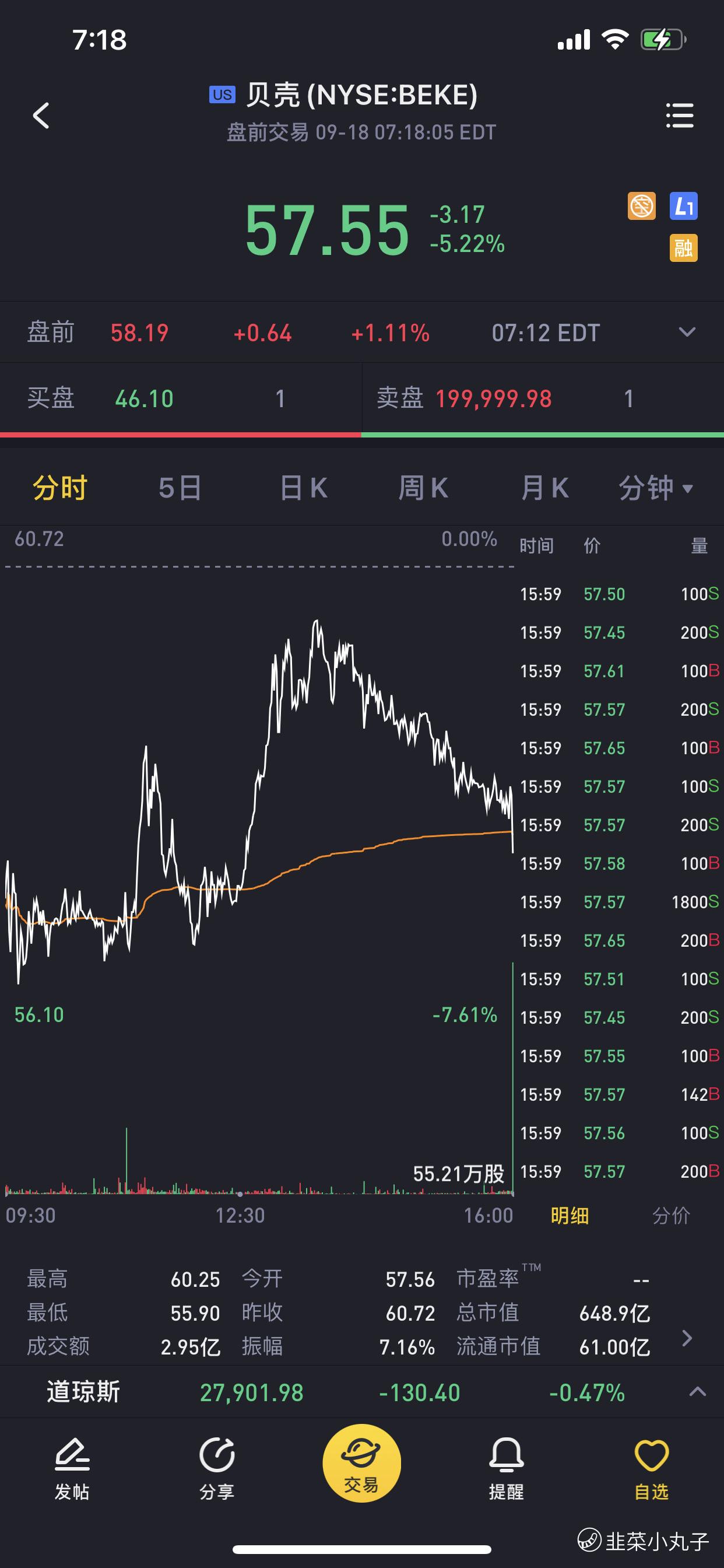Tap the trade row priced 57.50

pyautogui.click(x=619, y=594)
